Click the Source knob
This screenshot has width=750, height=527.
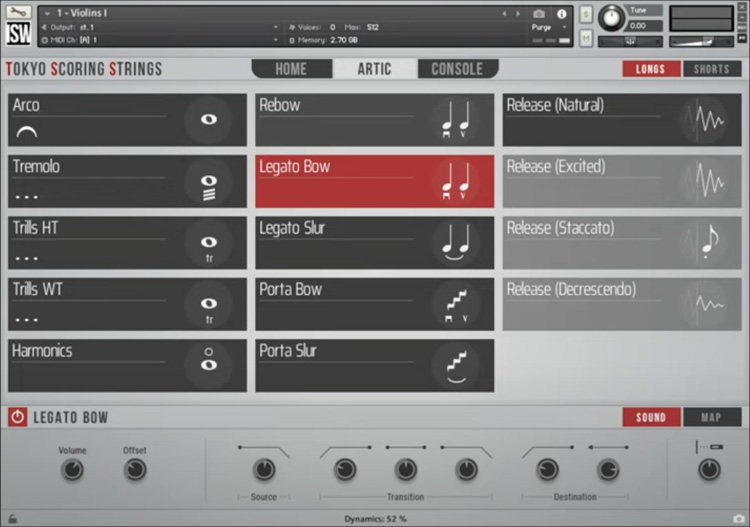[264, 470]
